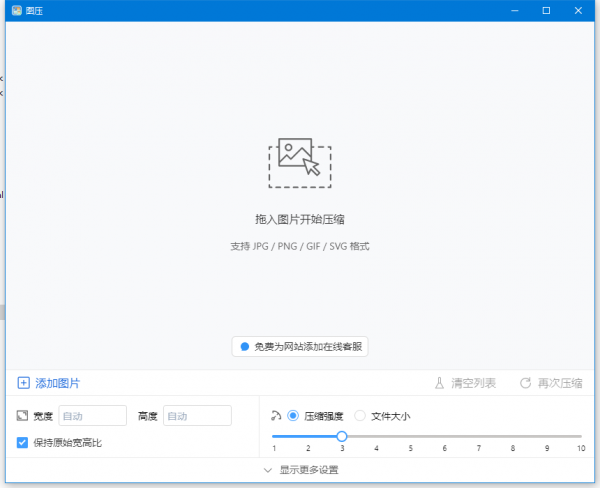
Task: Select the 文件大小 radio button
Action: pos(360,416)
